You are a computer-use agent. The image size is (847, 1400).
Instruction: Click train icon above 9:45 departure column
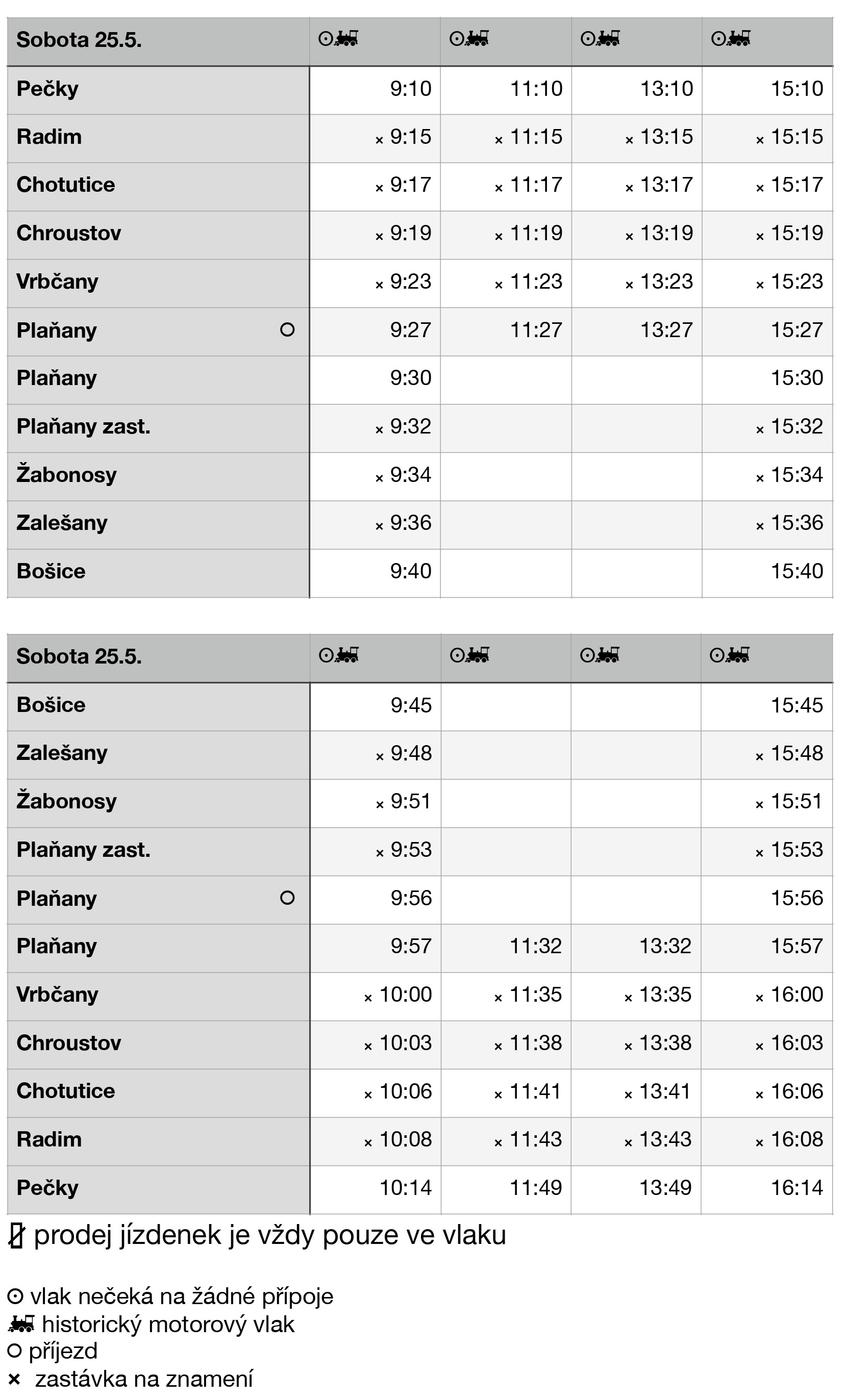[x=346, y=655]
